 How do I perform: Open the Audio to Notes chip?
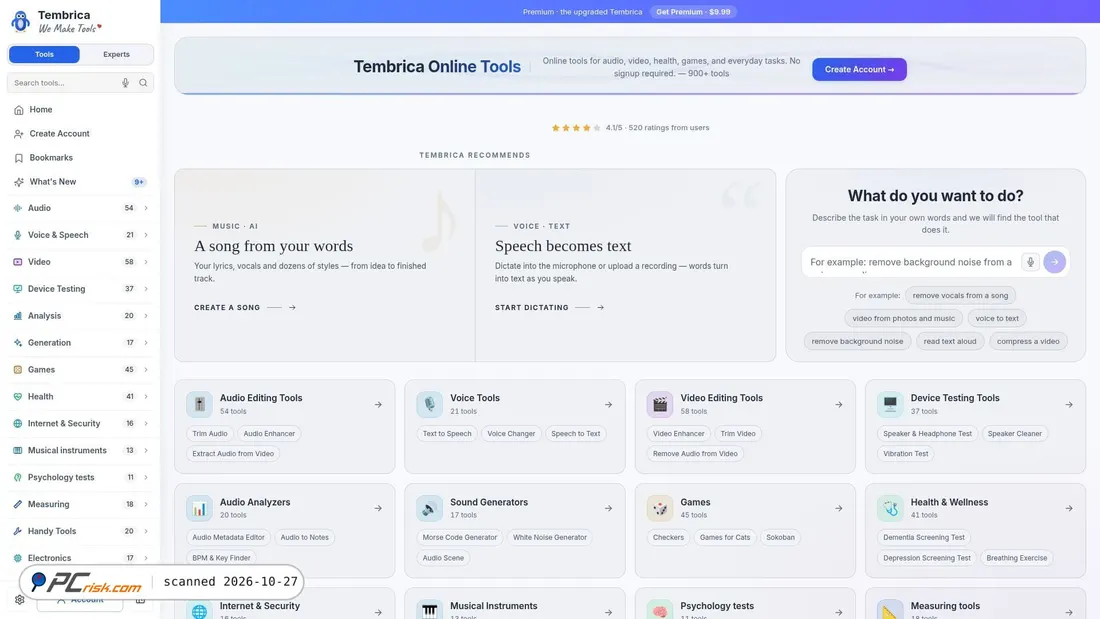[304, 538]
